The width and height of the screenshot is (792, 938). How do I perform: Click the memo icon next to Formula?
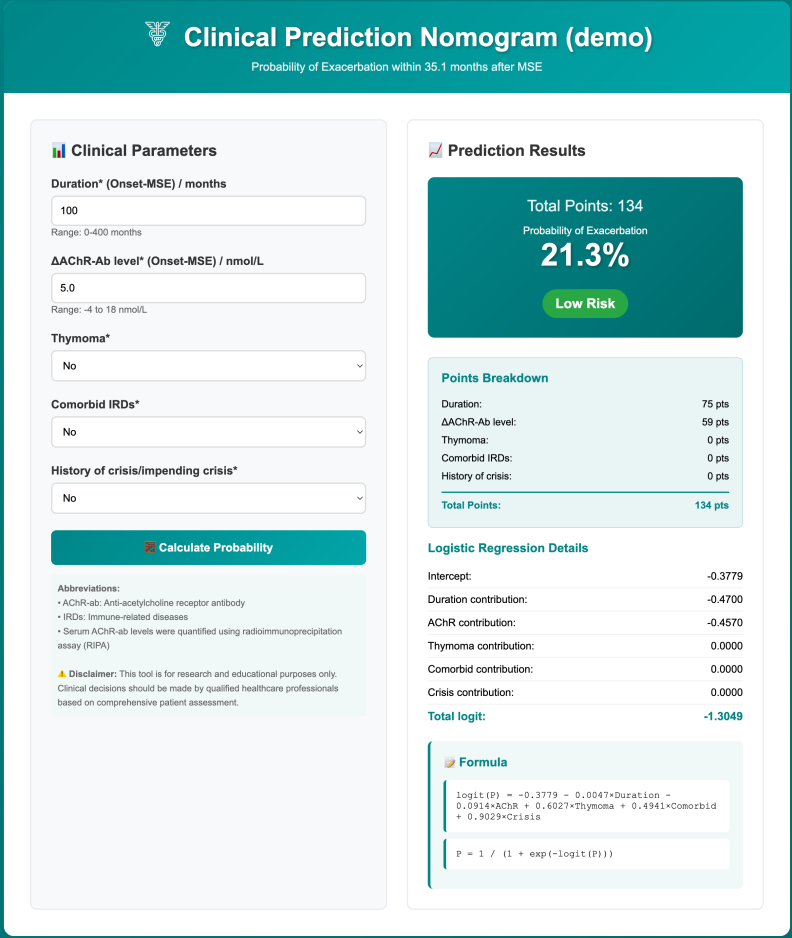[x=449, y=763]
